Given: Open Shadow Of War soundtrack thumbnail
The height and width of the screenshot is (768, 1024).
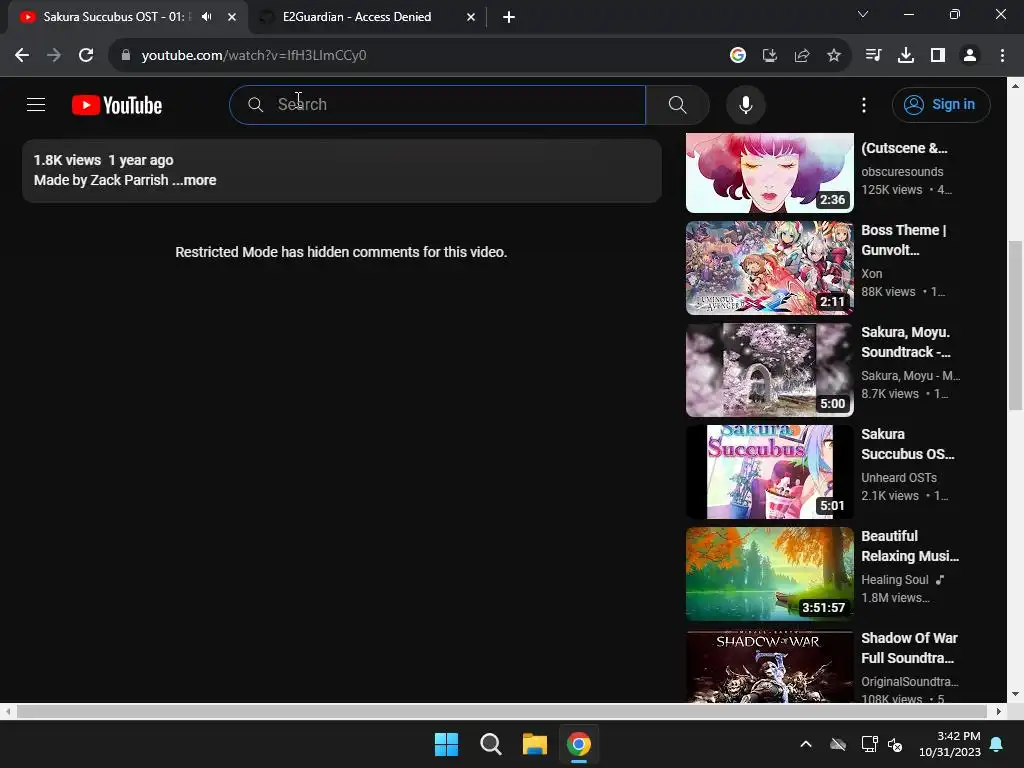Looking at the screenshot, I should 769,666.
